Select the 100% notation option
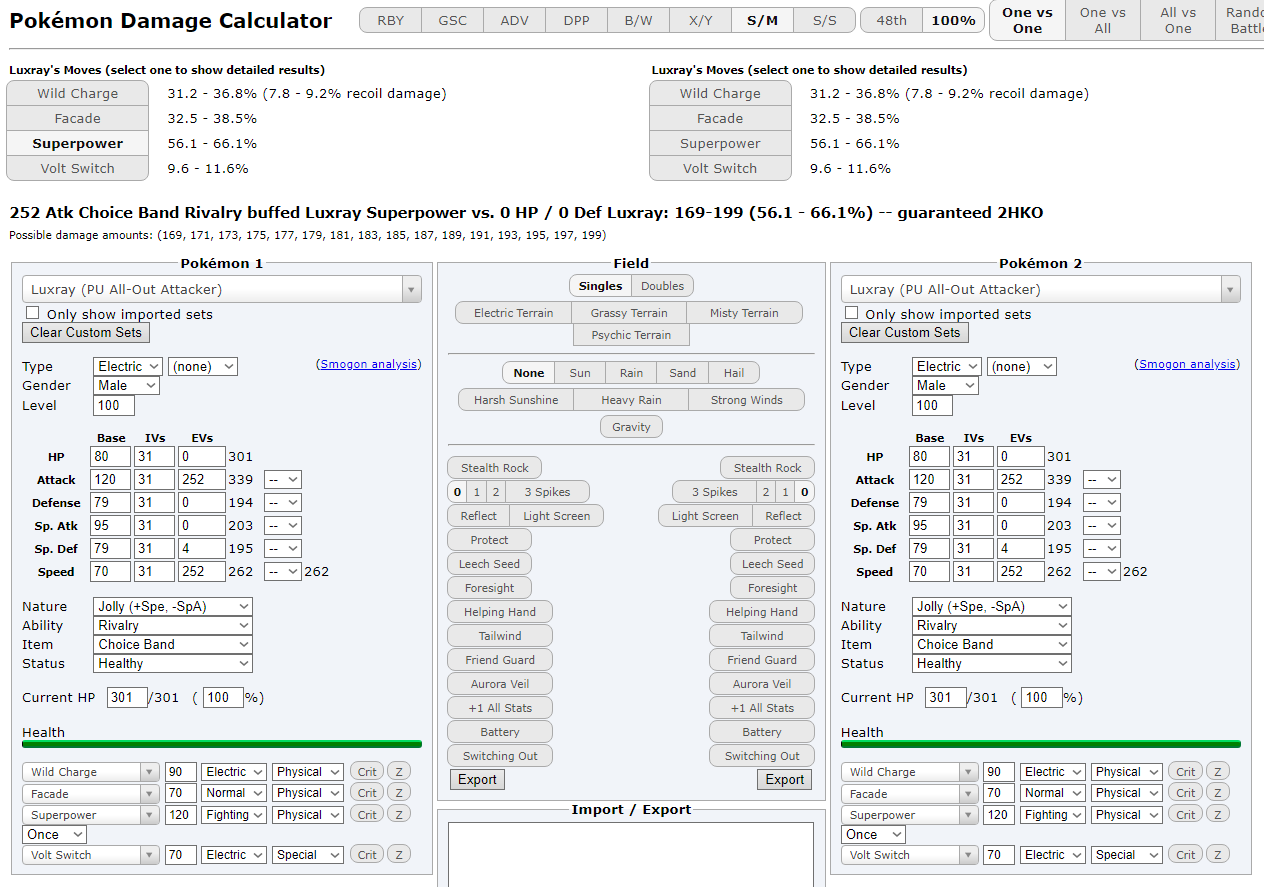Image resolution: width=1264 pixels, height=887 pixels. (953, 20)
